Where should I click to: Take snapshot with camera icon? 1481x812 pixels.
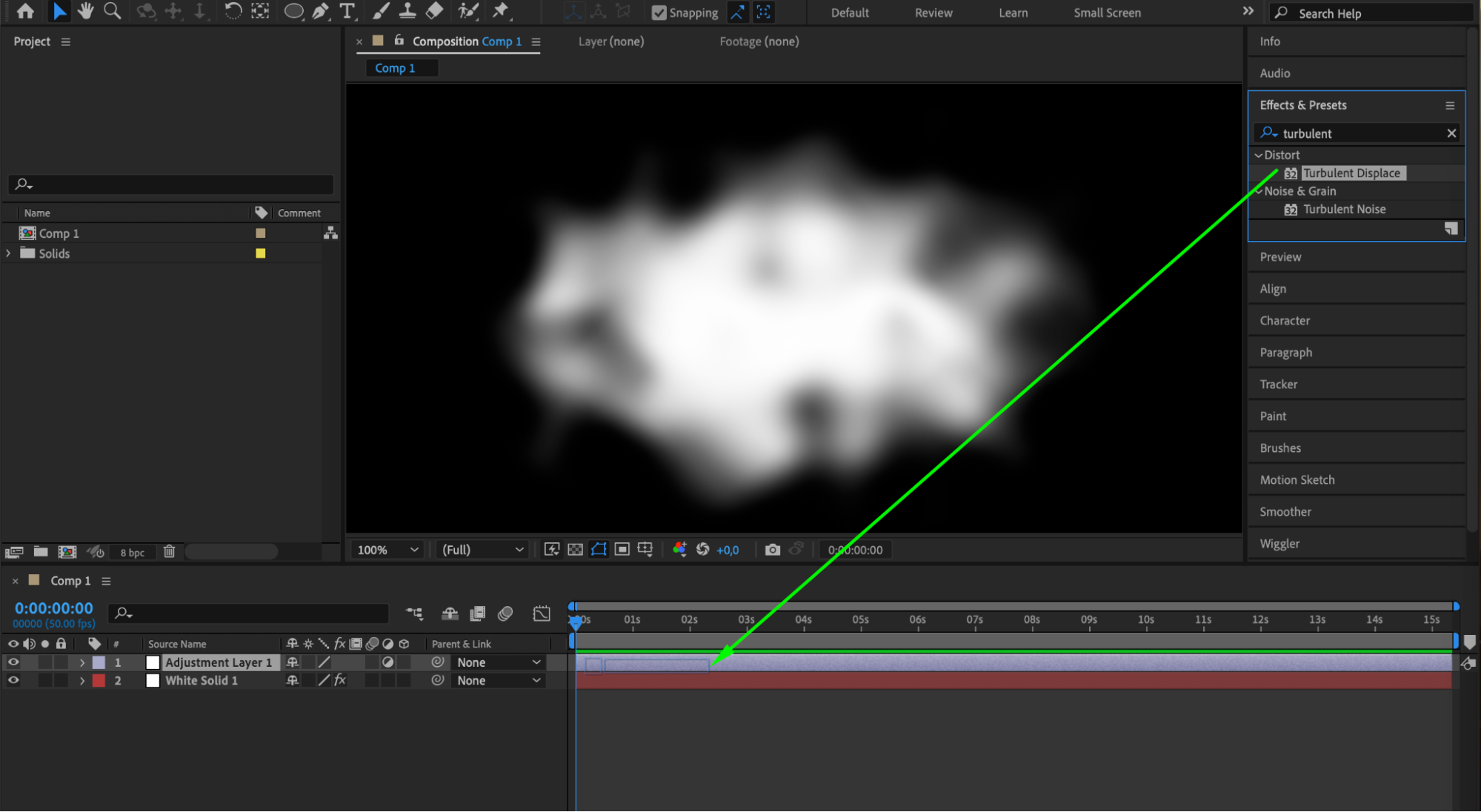(x=772, y=550)
